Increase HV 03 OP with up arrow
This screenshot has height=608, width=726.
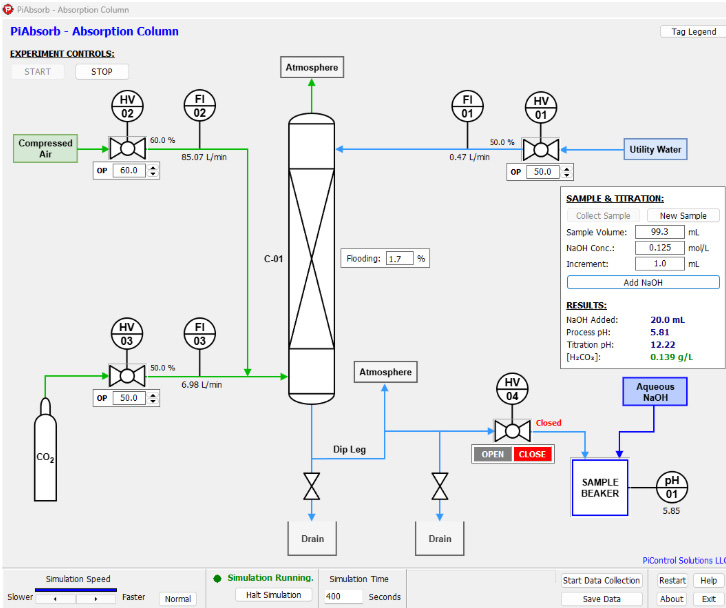(x=153, y=395)
